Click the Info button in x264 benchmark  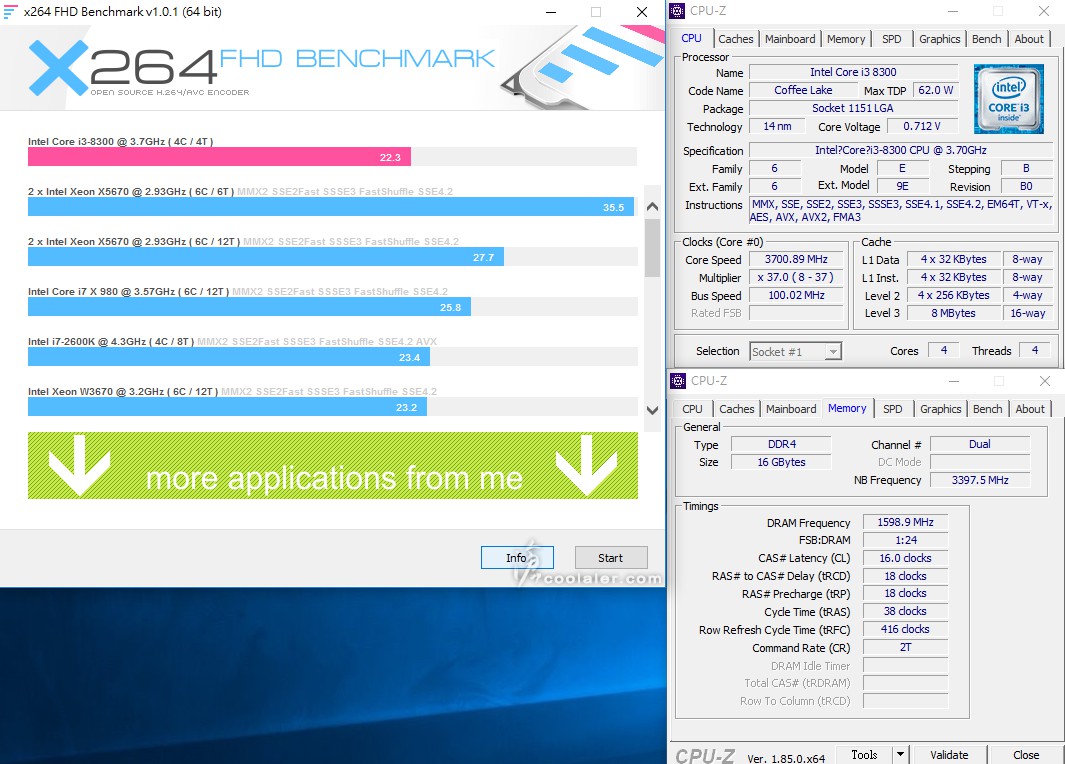(517, 558)
